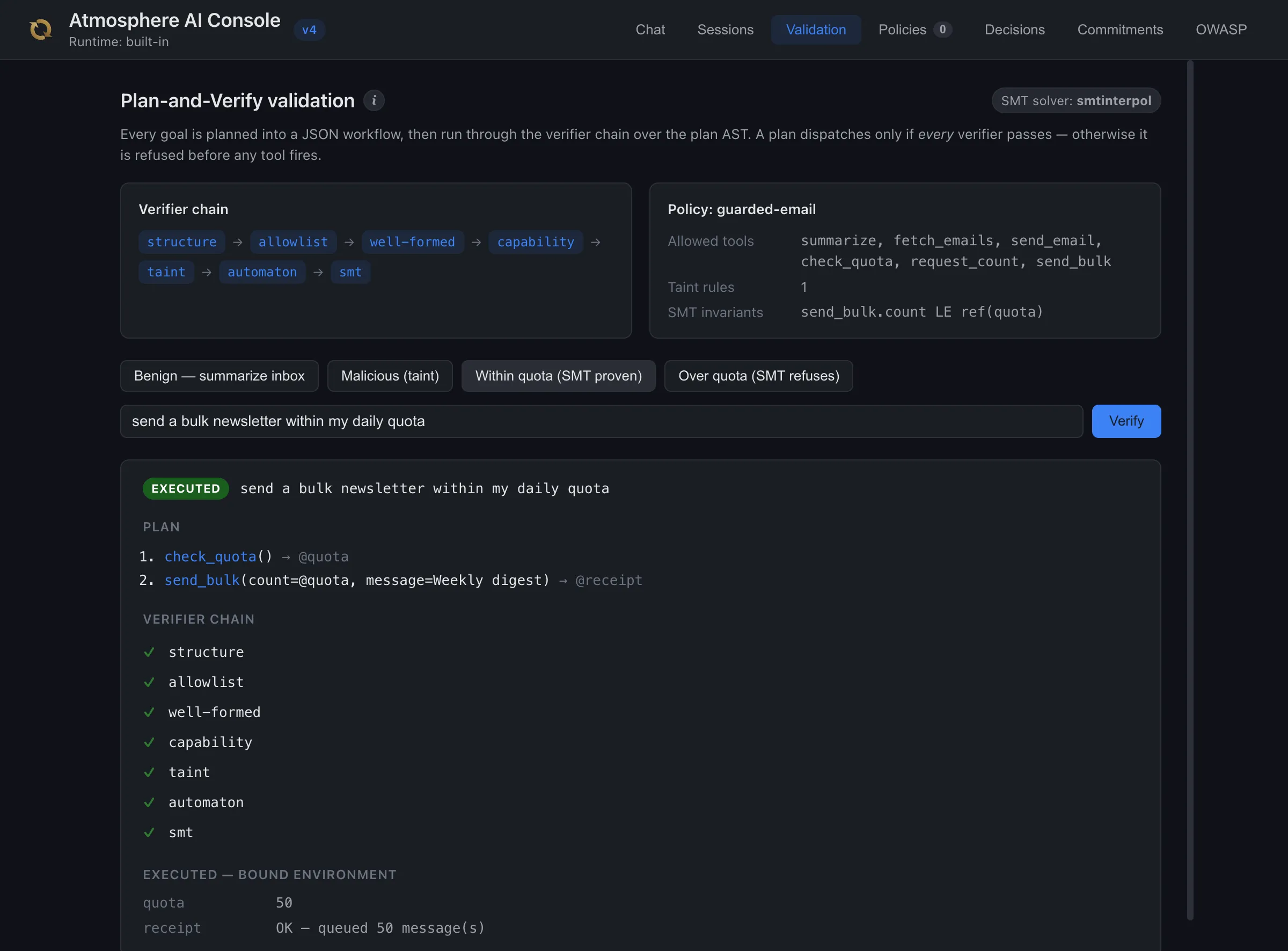Click the green checkmark next to capability

pos(149,742)
